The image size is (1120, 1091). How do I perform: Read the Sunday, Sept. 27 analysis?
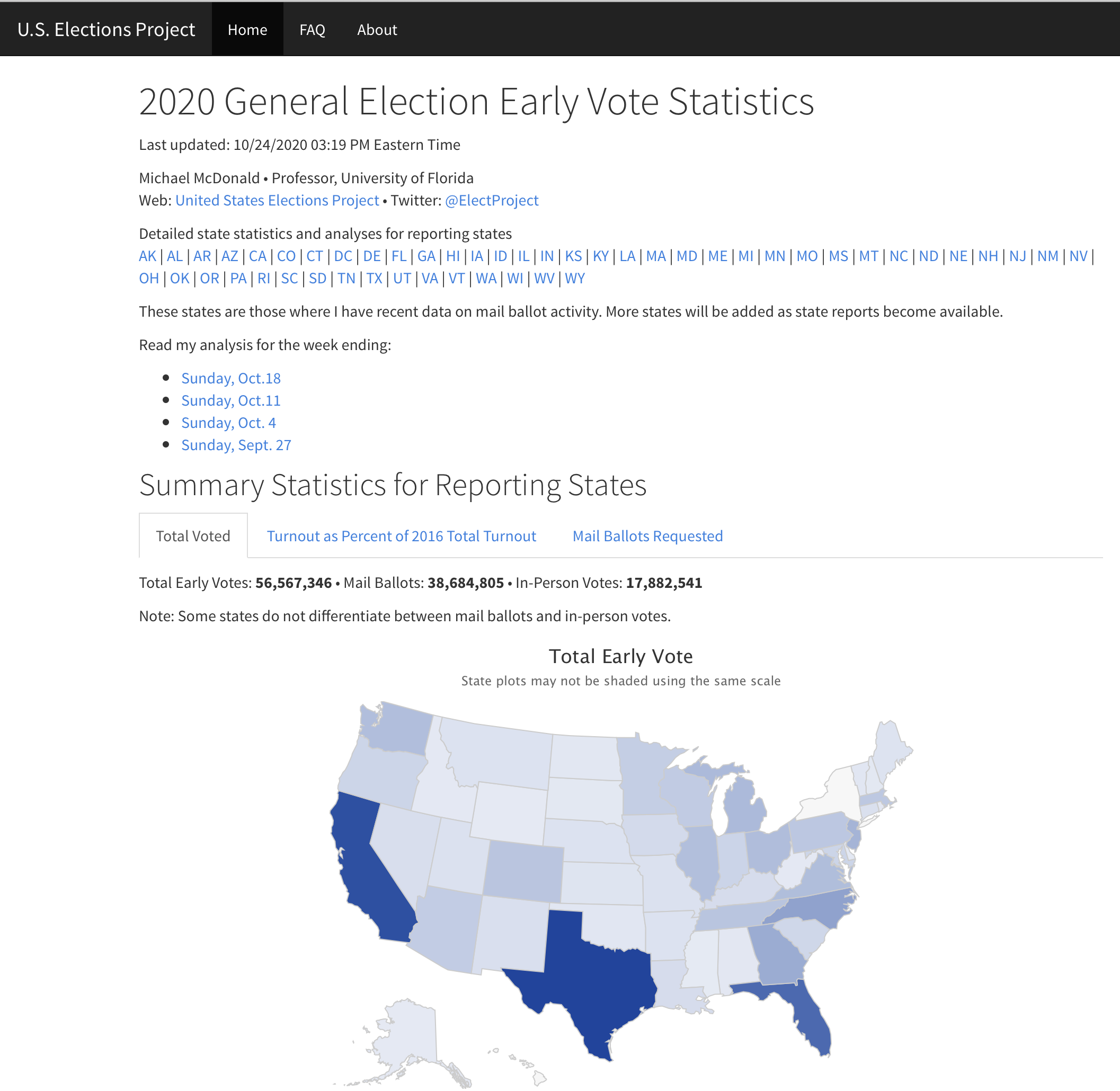236,445
